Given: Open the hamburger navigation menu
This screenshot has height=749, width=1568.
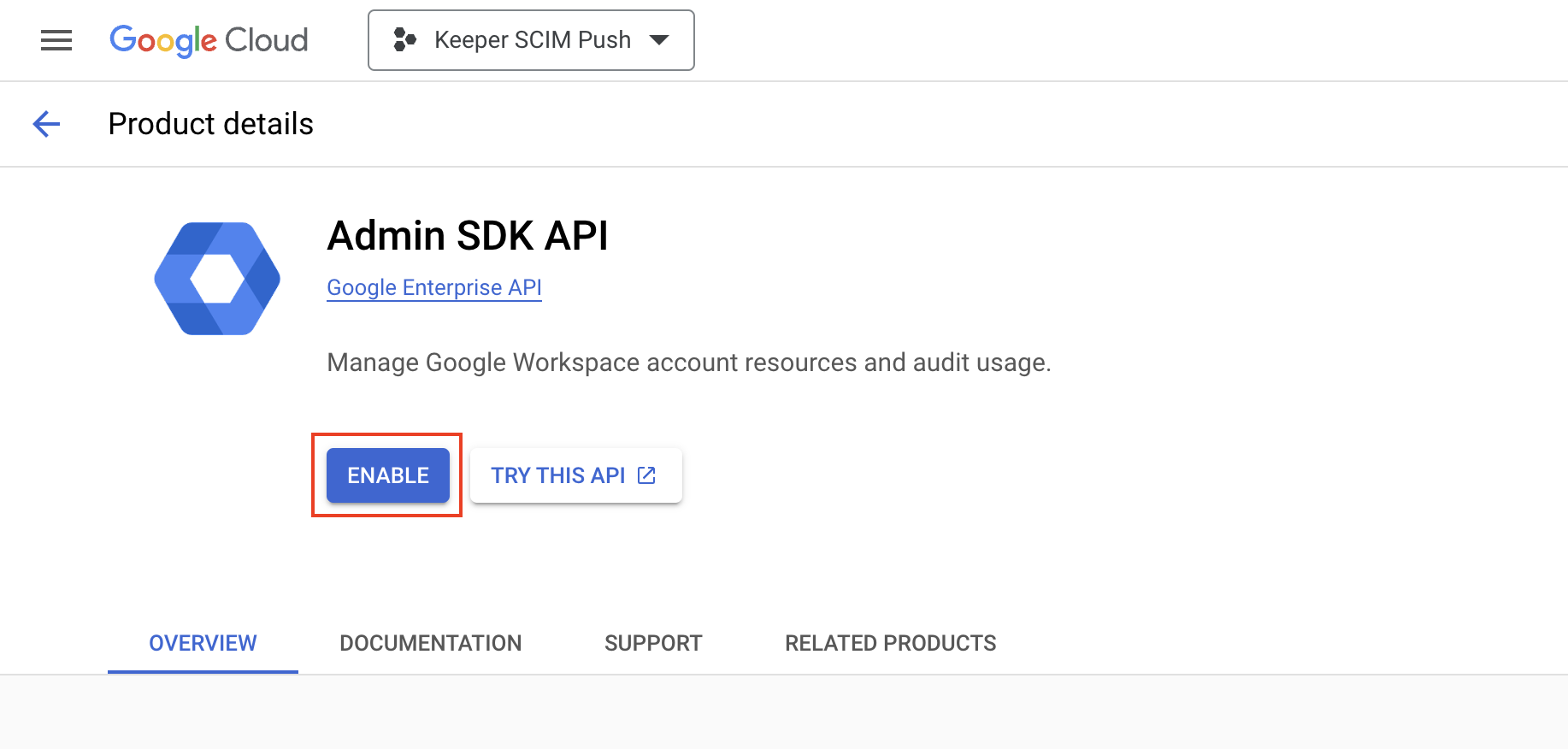Looking at the screenshot, I should [x=56, y=40].
